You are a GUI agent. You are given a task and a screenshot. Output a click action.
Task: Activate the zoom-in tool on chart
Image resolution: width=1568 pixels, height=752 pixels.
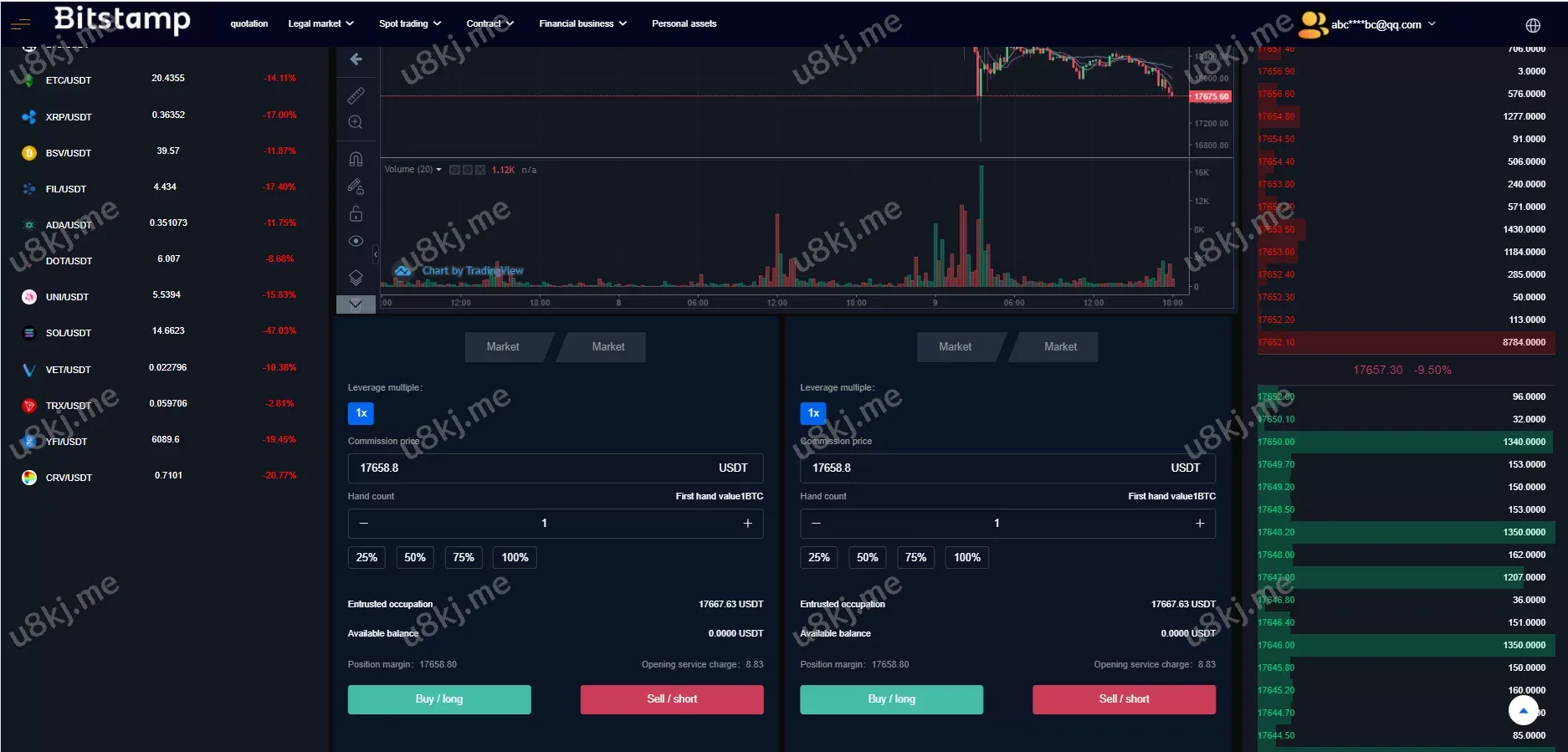pos(356,122)
